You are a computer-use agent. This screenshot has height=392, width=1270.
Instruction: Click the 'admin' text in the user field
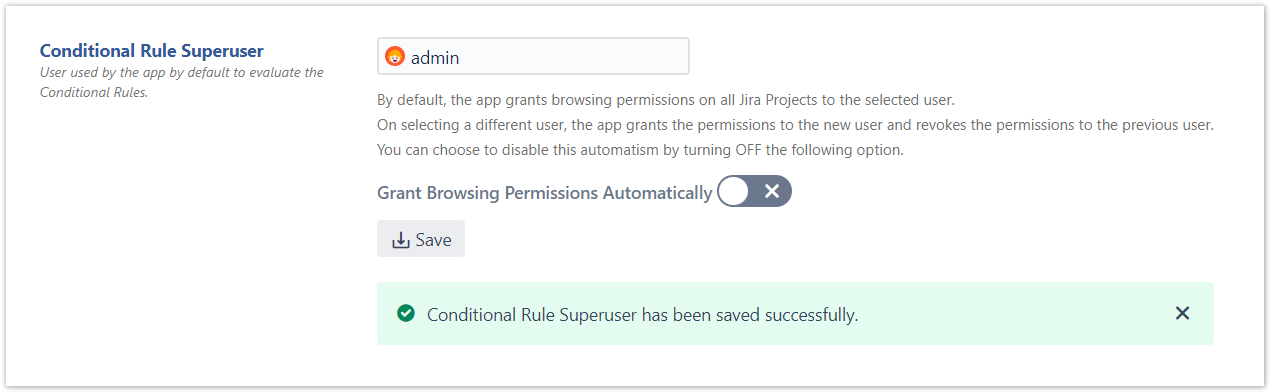pos(435,58)
